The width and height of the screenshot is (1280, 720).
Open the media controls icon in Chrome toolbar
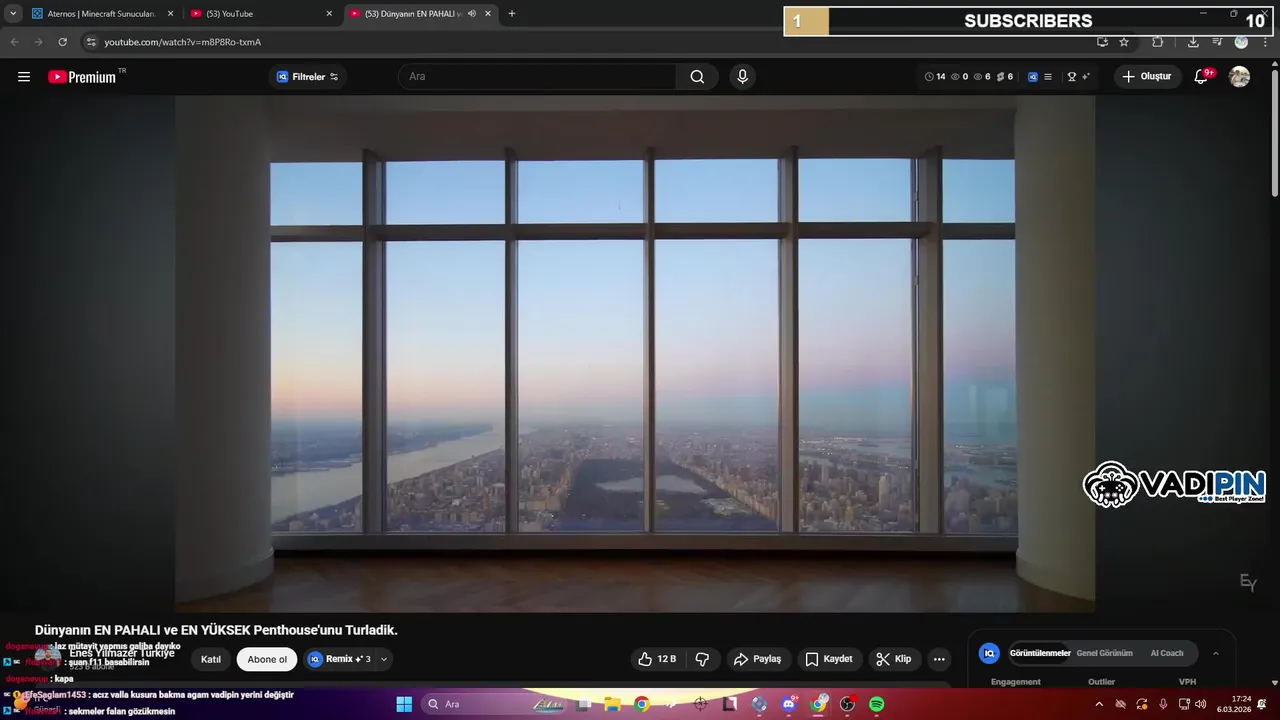1217,42
